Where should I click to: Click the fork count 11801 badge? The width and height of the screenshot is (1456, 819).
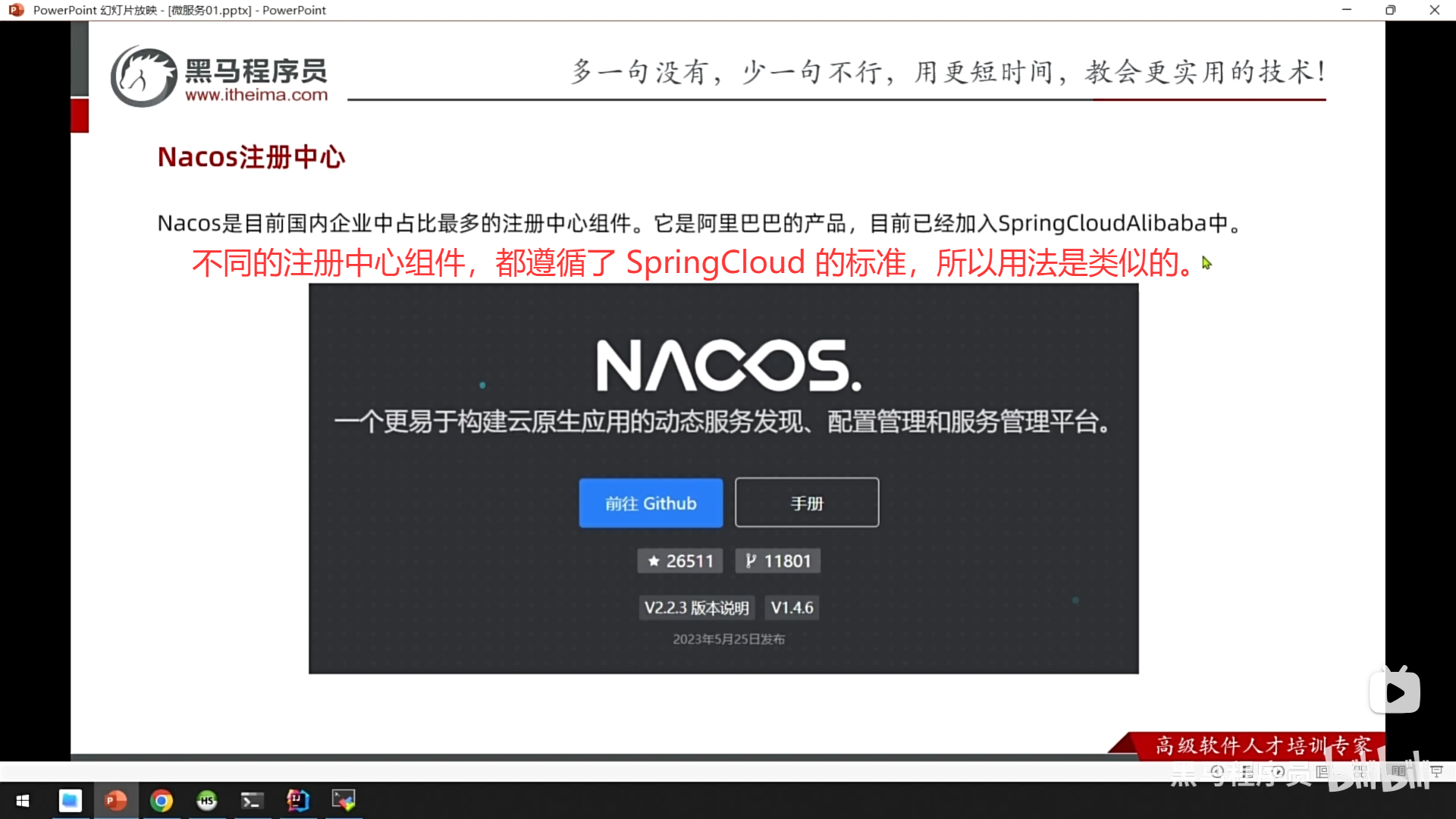(x=777, y=560)
